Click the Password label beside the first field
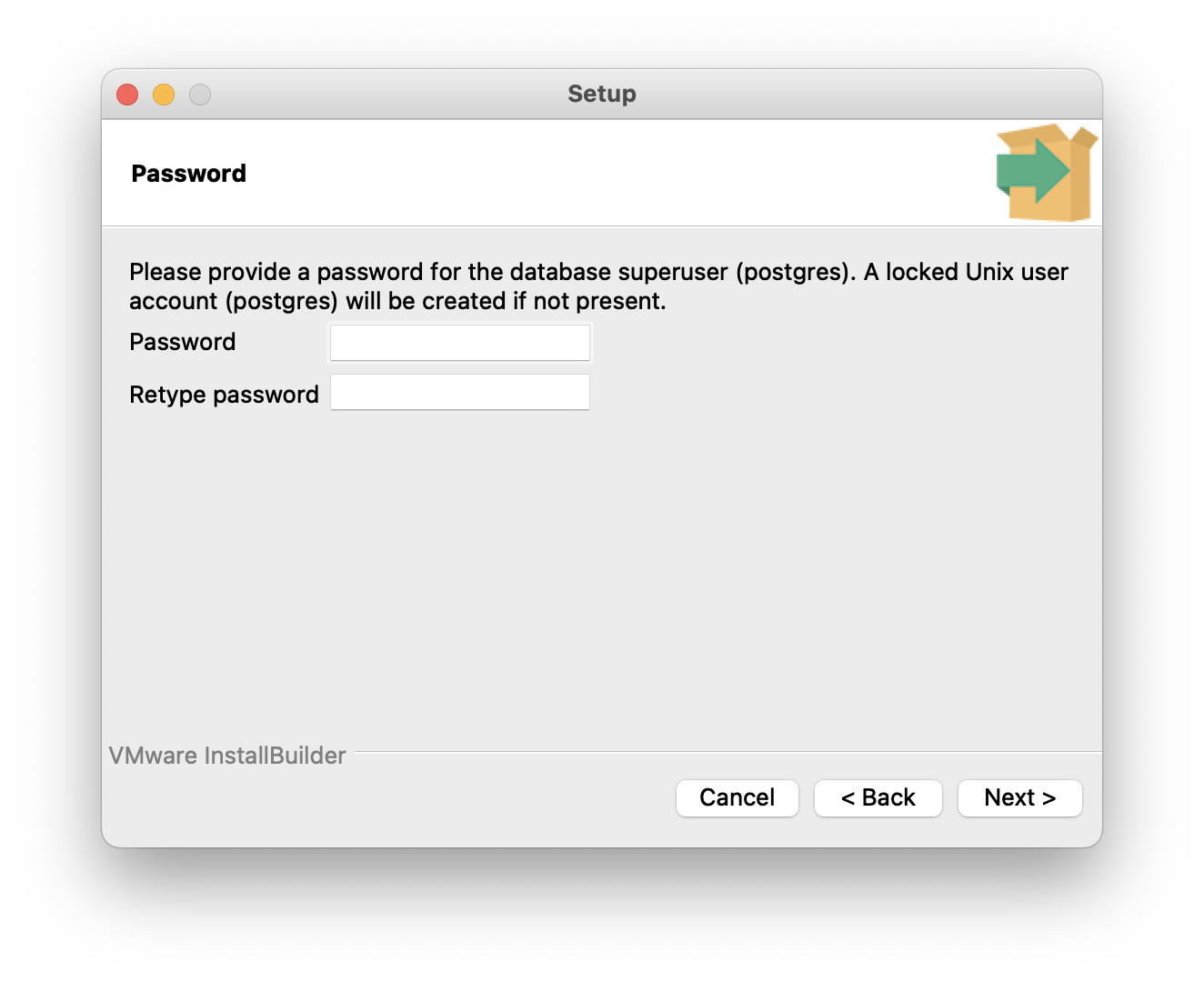This screenshot has height=982, width=1204. [182, 342]
